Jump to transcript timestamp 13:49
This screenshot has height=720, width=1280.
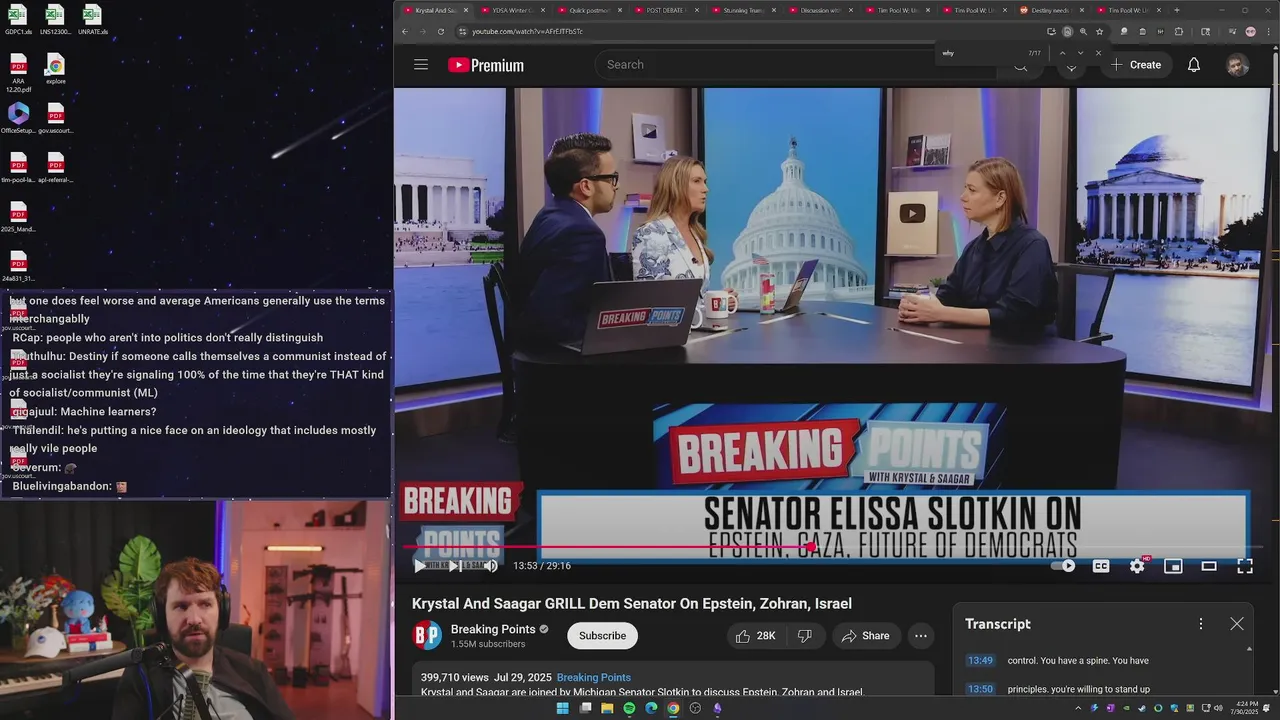coord(980,661)
